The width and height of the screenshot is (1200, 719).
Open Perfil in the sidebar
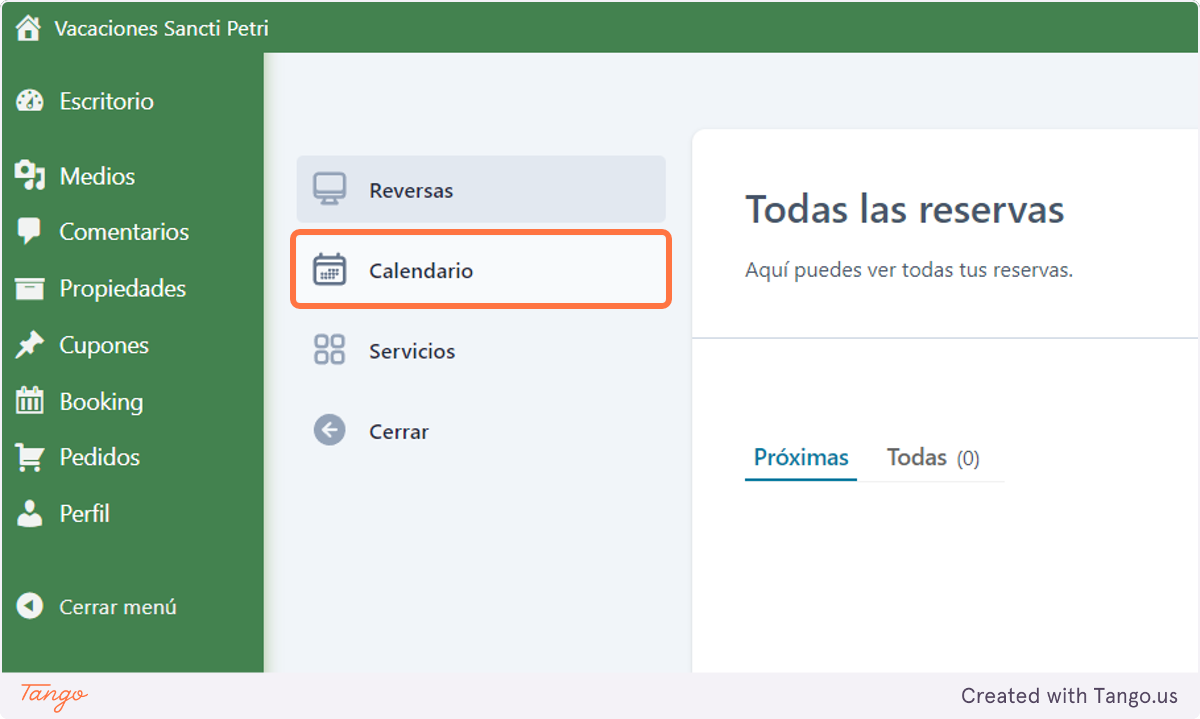click(85, 513)
